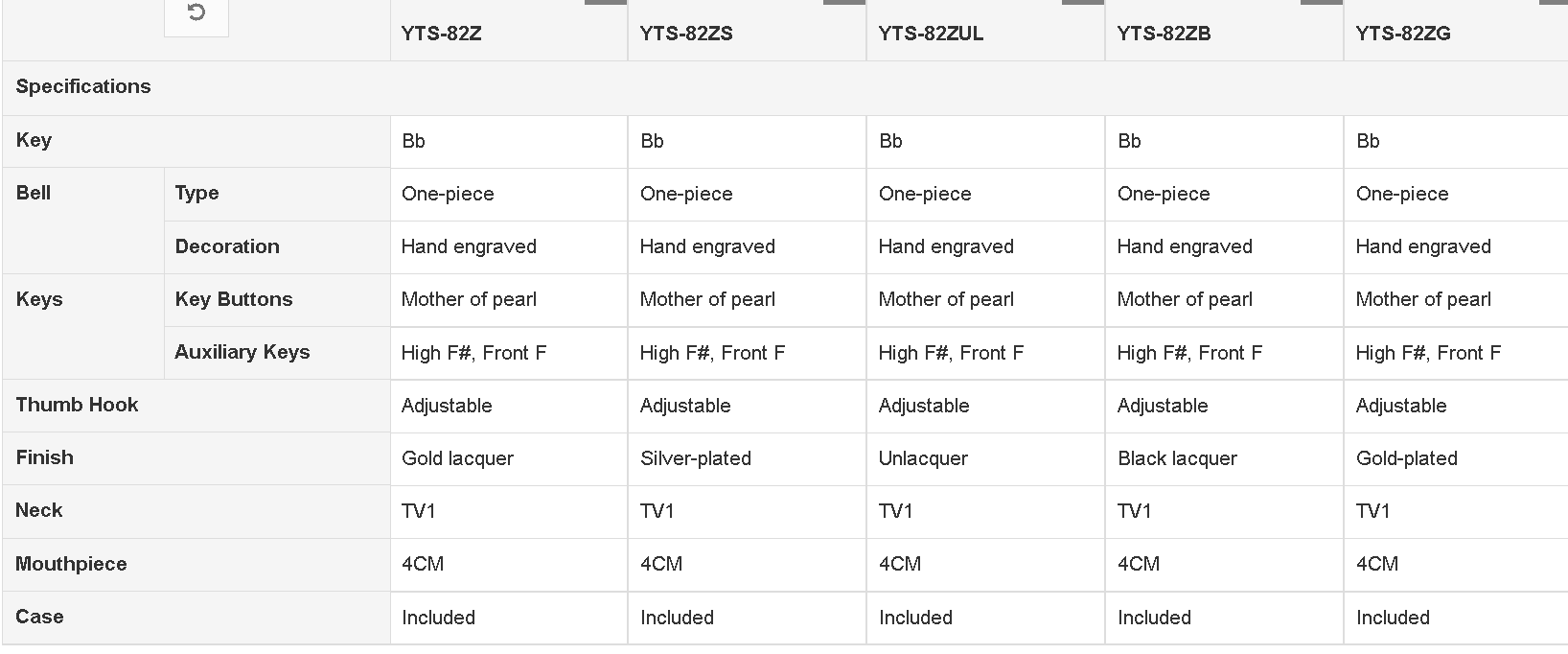Remove the YTS-82ZS column via gray tab
This screenshot has width=1568, height=654.
[844, 2]
